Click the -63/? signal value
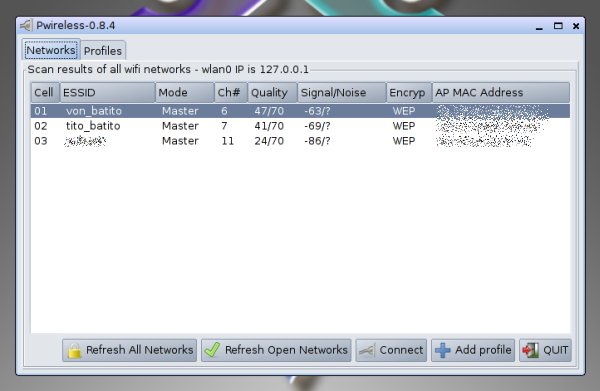The width and height of the screenshot is (600, 391). point(317,111)
